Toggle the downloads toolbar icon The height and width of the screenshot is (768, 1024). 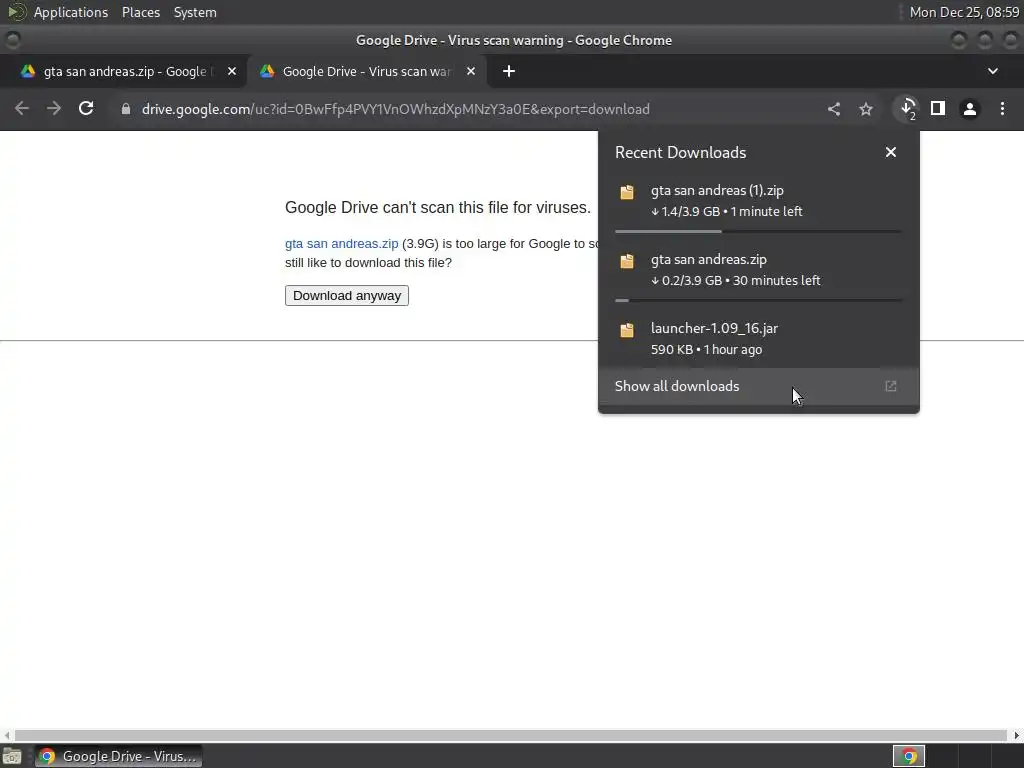tap(908, 108)
